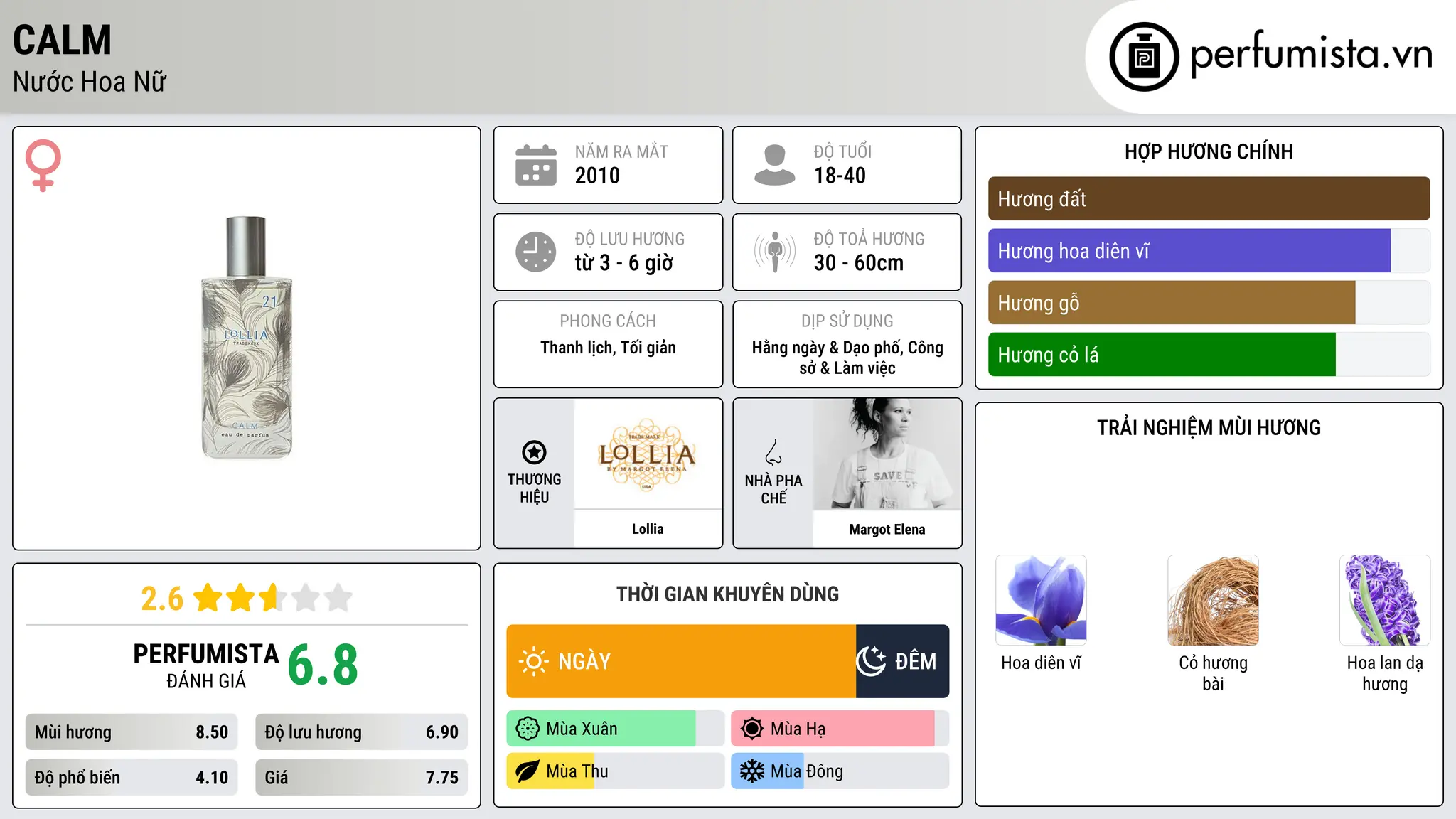This screenshot has height=819, width=1456.
Task: Click the Mùa Xuân season bar
Action: coord(615,729)
